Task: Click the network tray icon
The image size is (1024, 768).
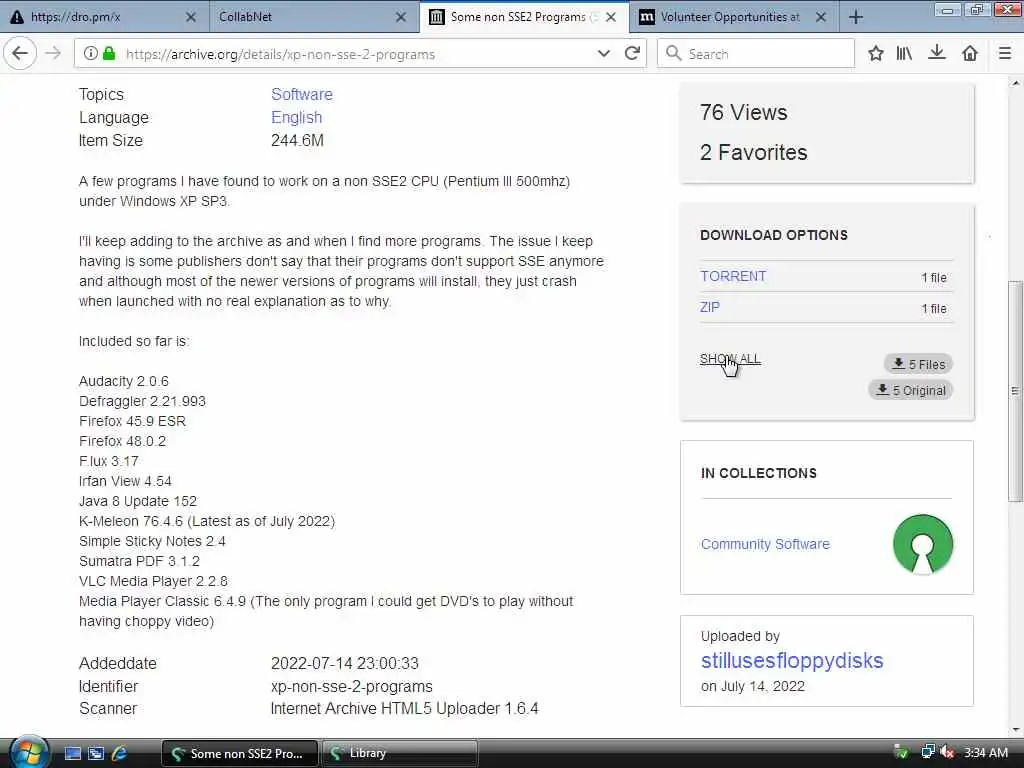Action: coord(927,752)
